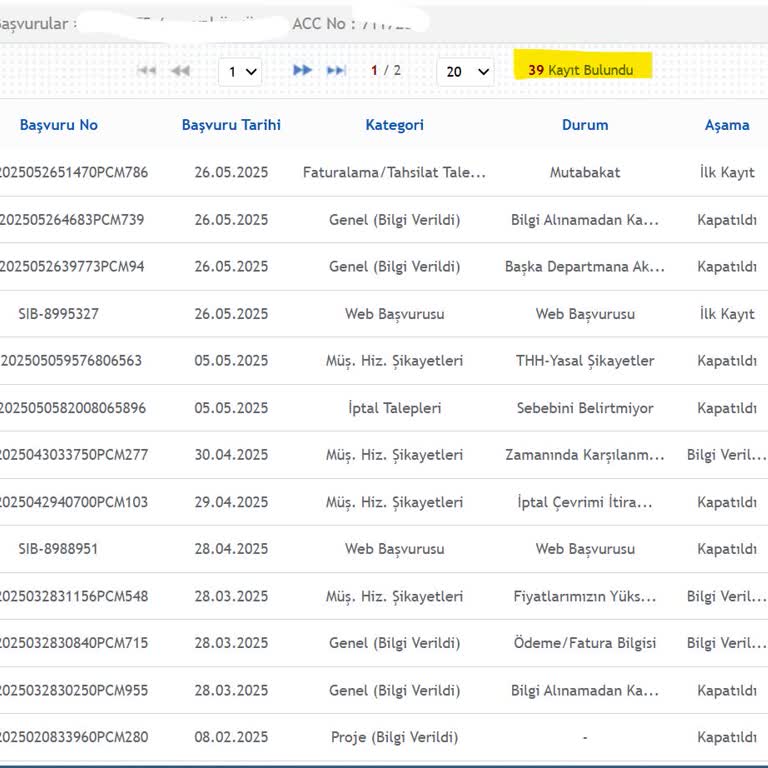Screen dimensions: 768x768
Task: Sort by Başvuru Tarihi column header
Action: click(x=231, y=125)
